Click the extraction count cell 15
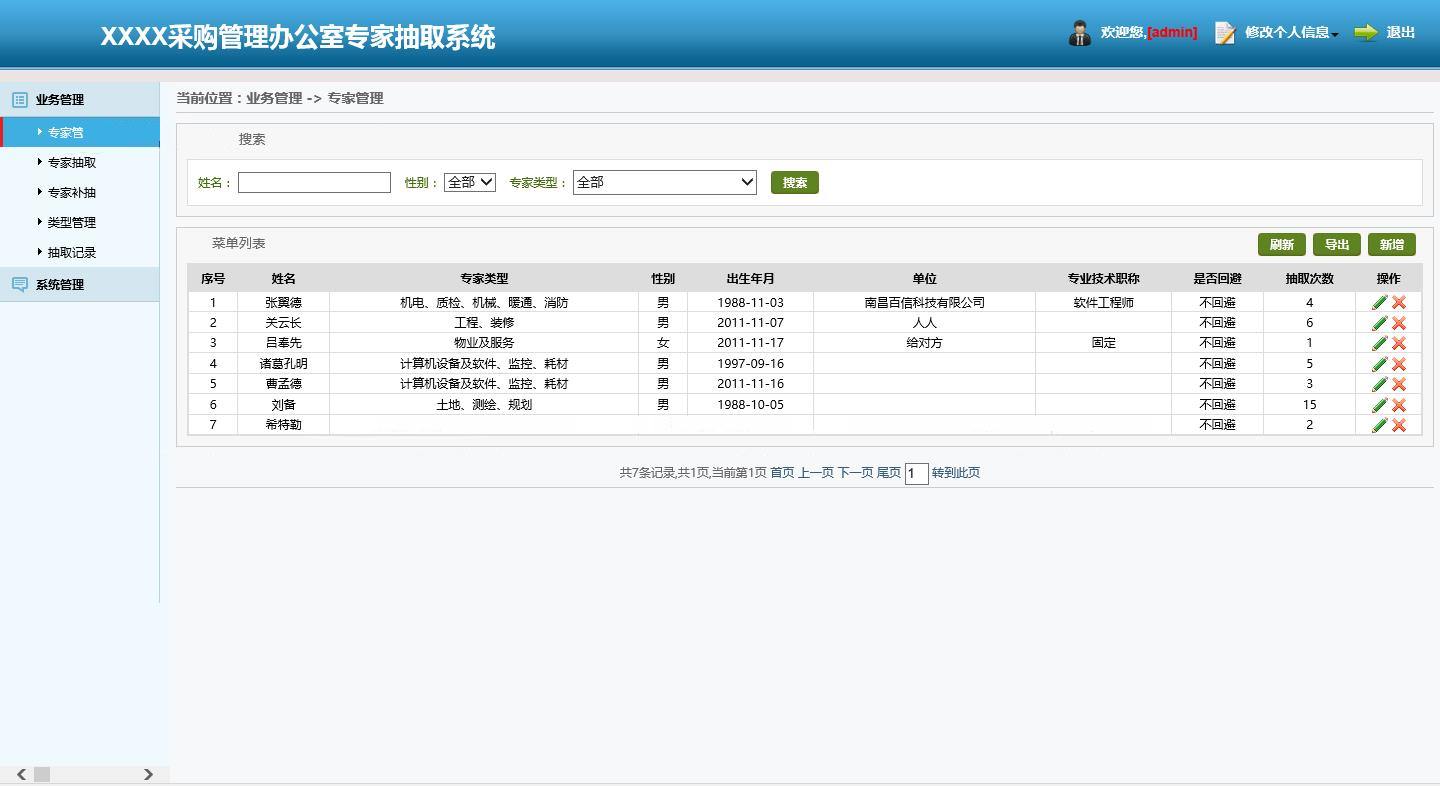The width and height of the screenshot is (1440, 786). point(1310,405)
